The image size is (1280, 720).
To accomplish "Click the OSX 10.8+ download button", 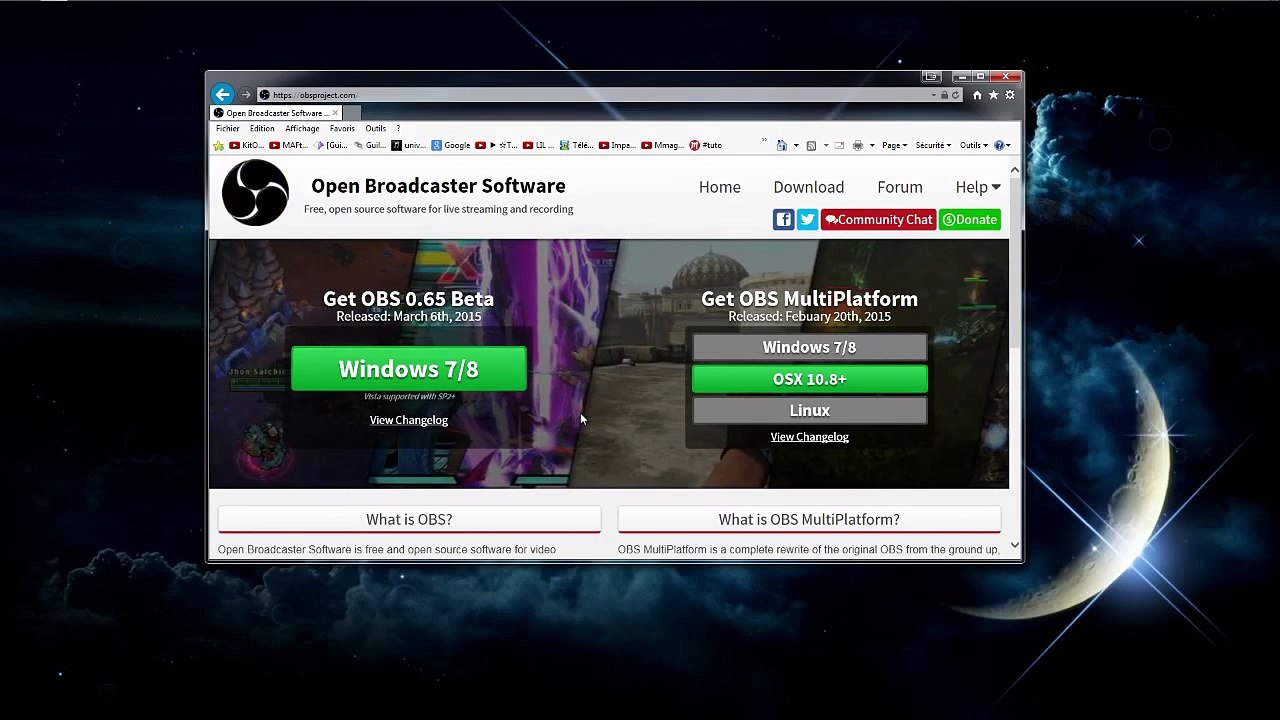I will (810, 379).
